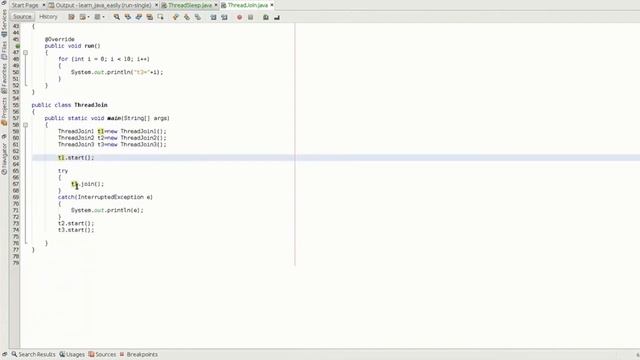Open the Sources bottom panel

(x=102, y=354)
